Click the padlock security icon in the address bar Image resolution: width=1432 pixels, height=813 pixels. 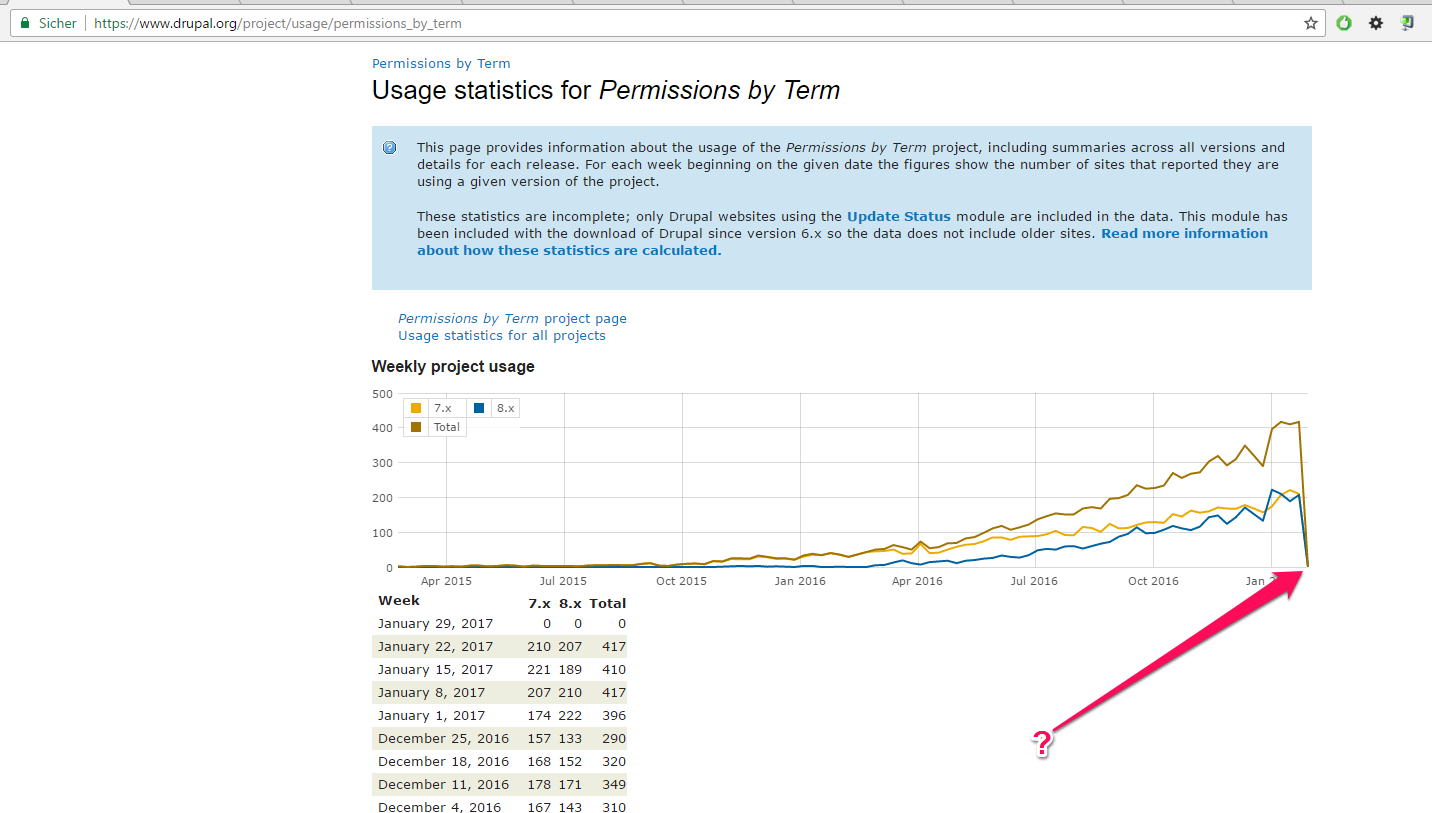[25, 22]
